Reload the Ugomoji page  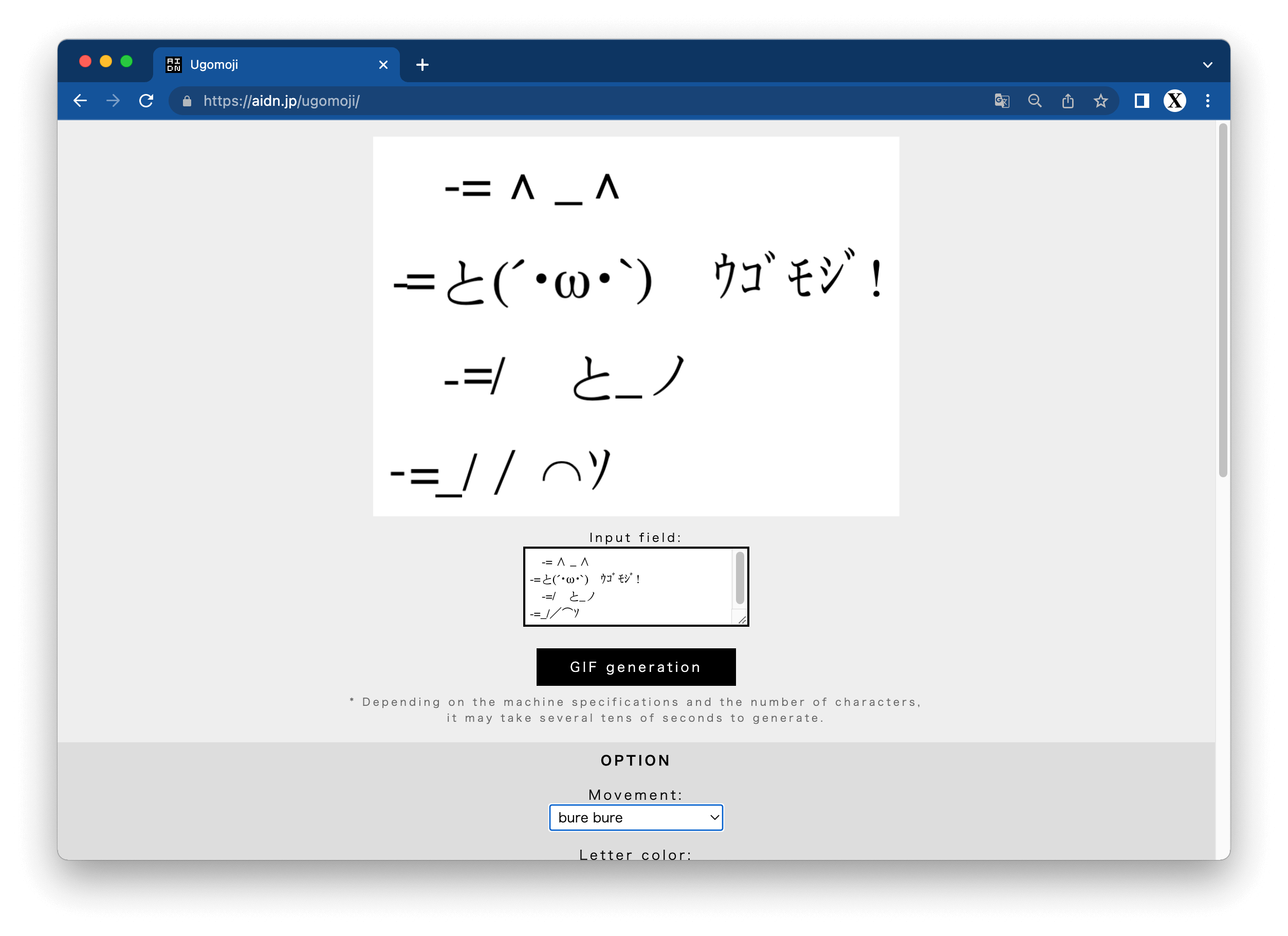[146, 101]
